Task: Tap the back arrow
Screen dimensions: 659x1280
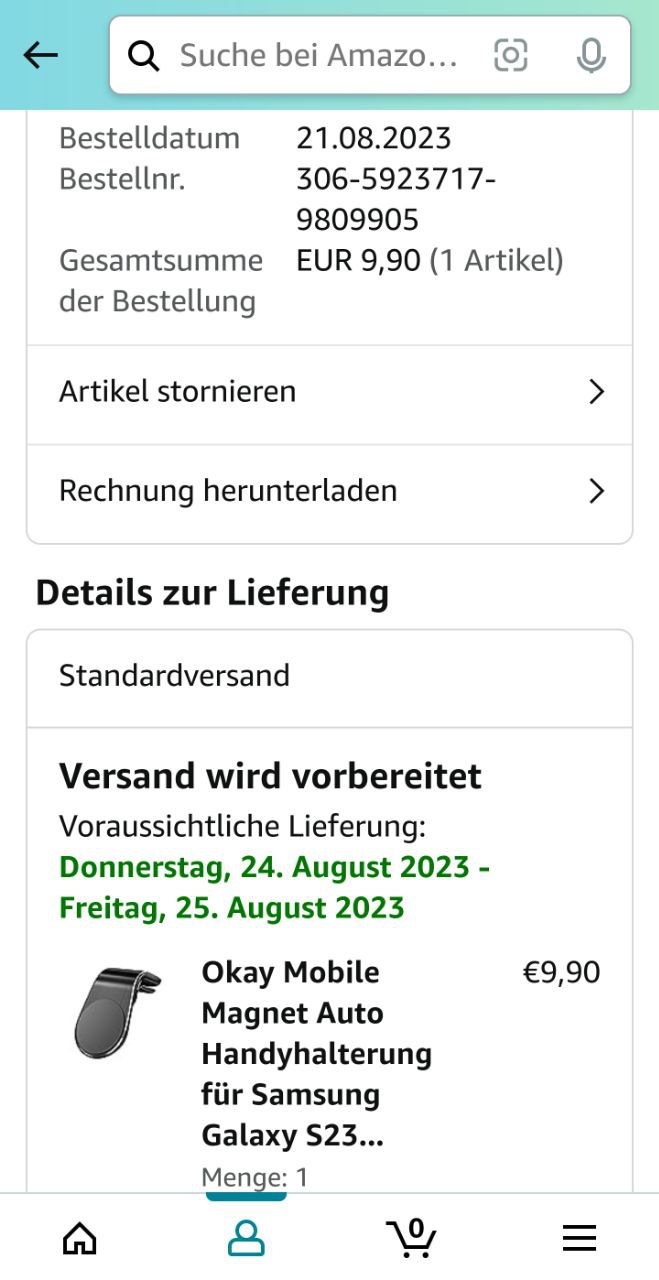Action: [41, 56]
